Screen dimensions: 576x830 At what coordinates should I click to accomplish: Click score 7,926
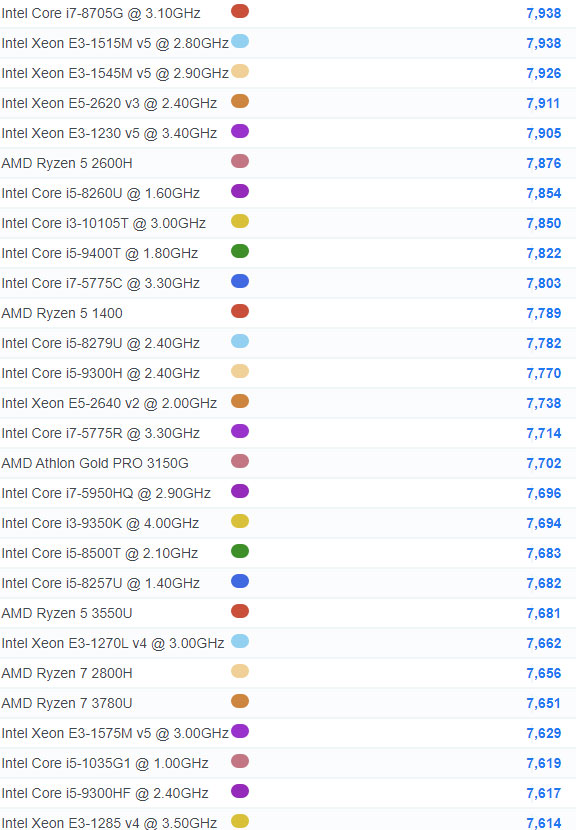[x=544, y=73]
